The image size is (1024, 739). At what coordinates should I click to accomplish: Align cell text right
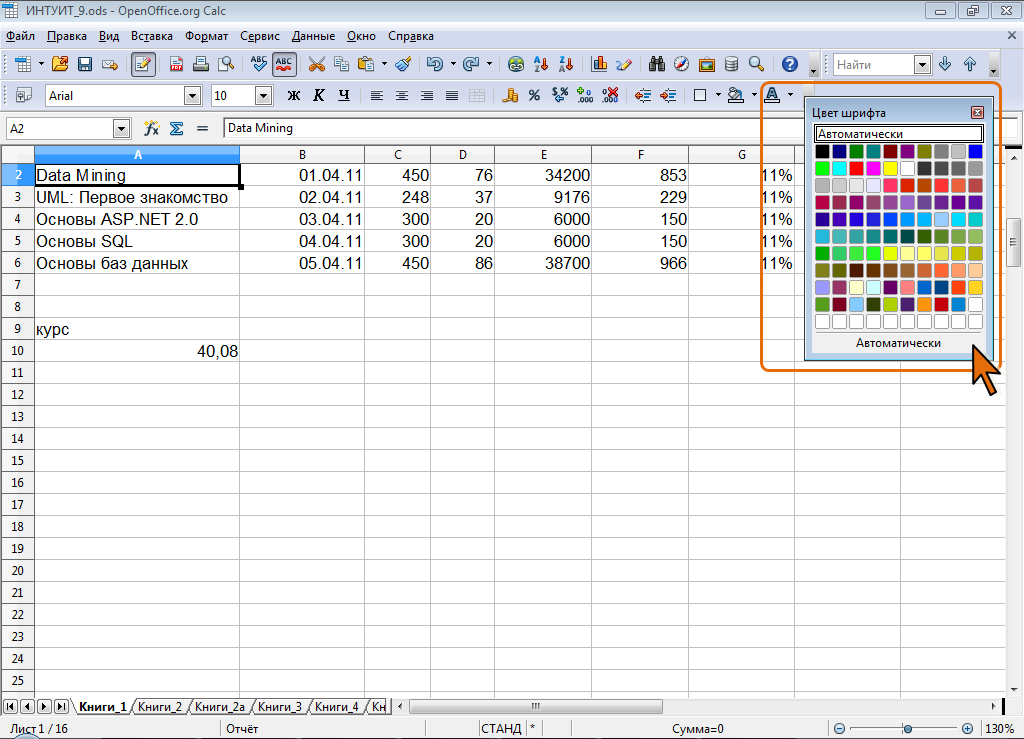click(x=426, y=95)
